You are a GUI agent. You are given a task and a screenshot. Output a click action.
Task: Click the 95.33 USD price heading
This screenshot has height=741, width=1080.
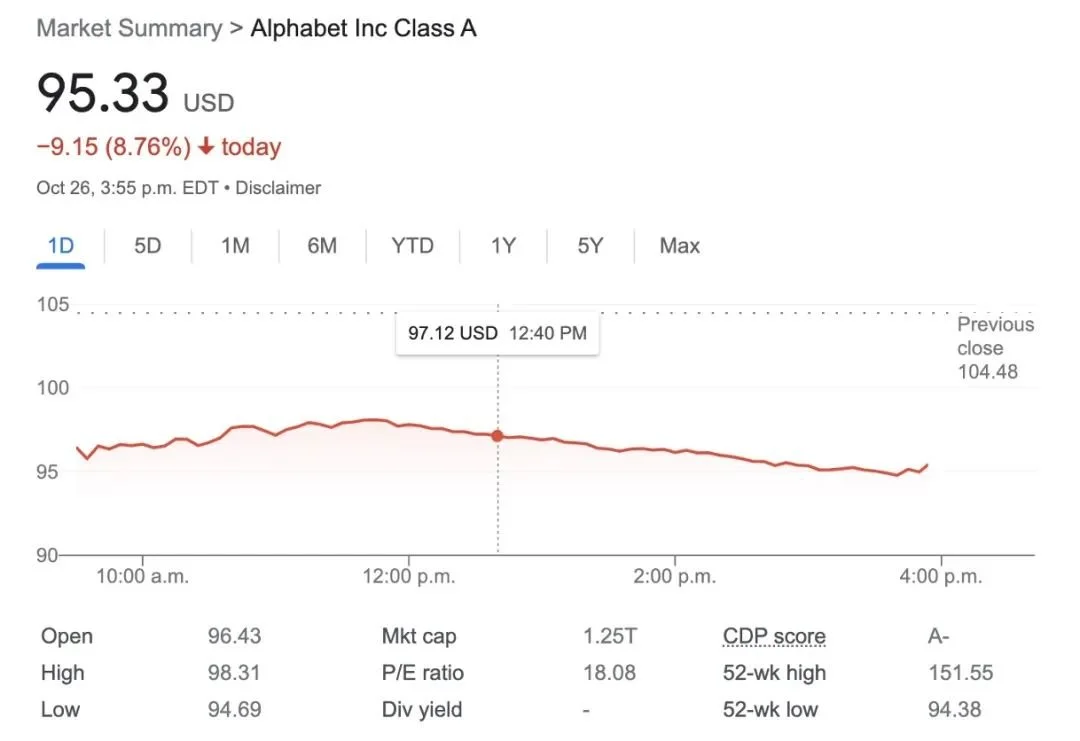pyautogui.click(x=136, y=94)
